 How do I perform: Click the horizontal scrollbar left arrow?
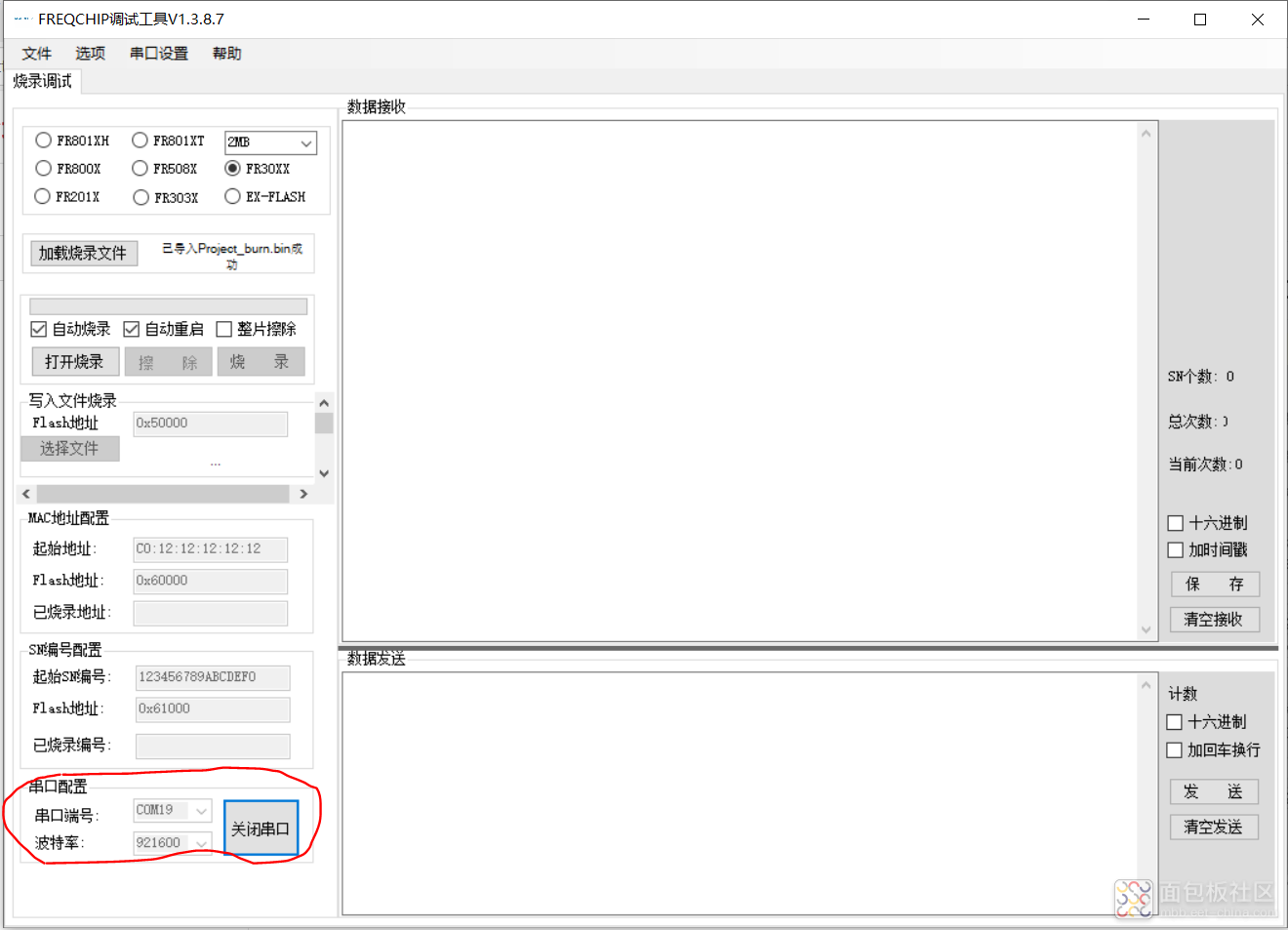(26, 494)
